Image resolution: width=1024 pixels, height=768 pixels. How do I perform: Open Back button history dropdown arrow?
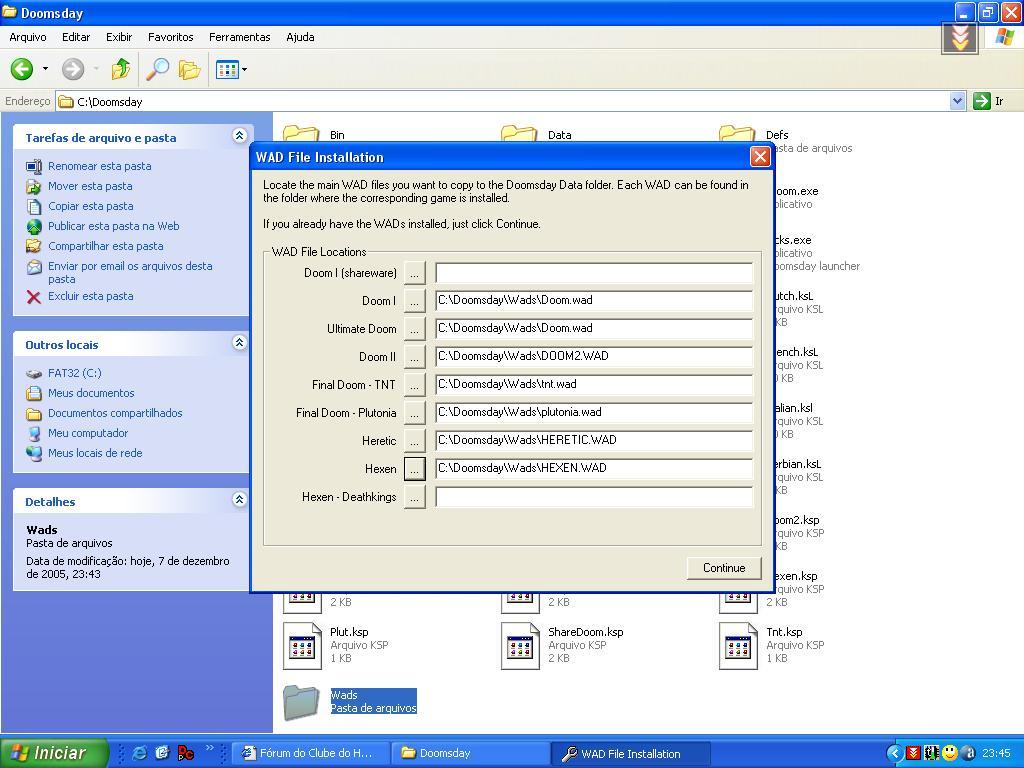tap(45, 69)
